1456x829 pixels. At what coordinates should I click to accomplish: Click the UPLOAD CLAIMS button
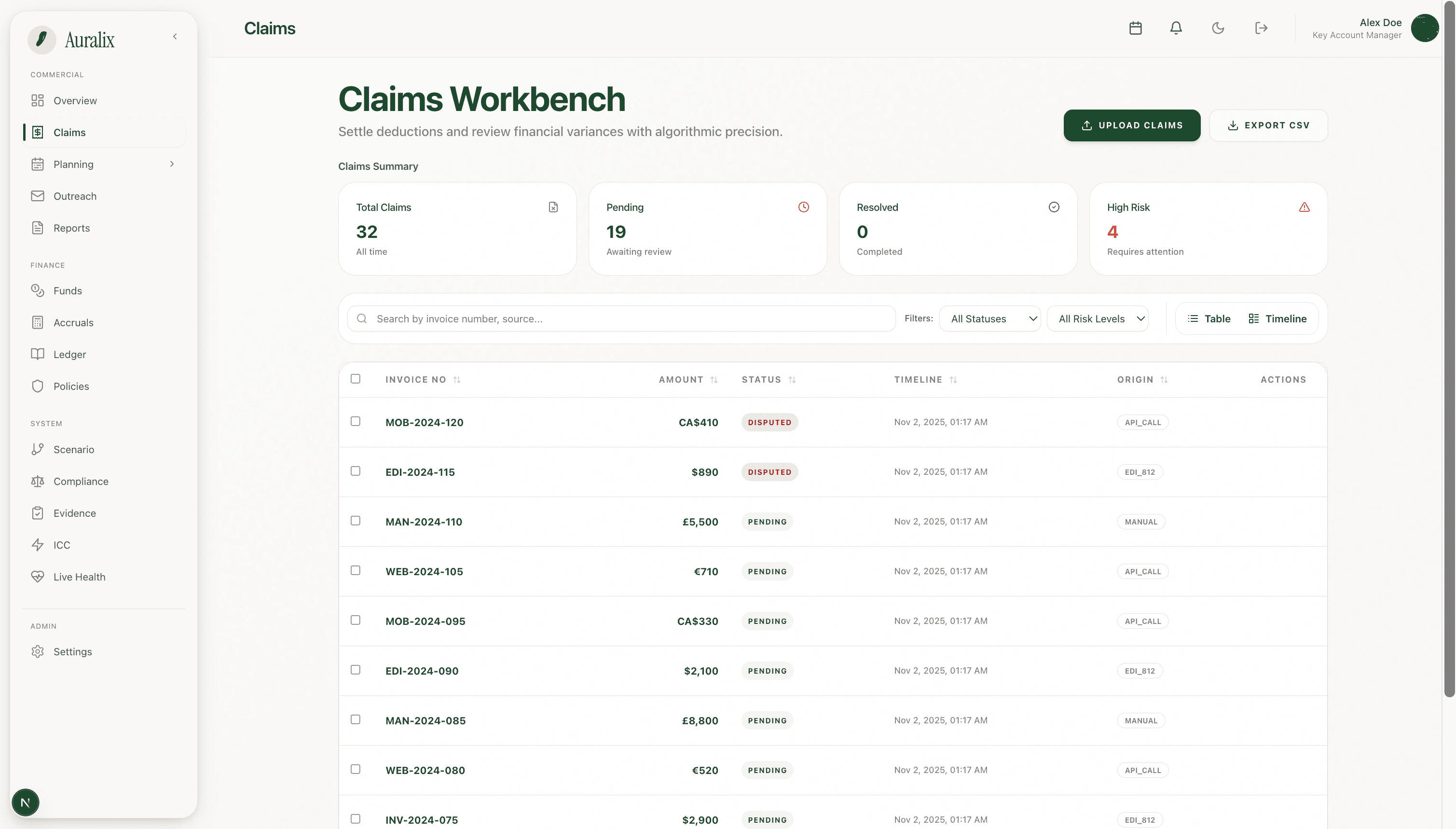[1131, 125]
